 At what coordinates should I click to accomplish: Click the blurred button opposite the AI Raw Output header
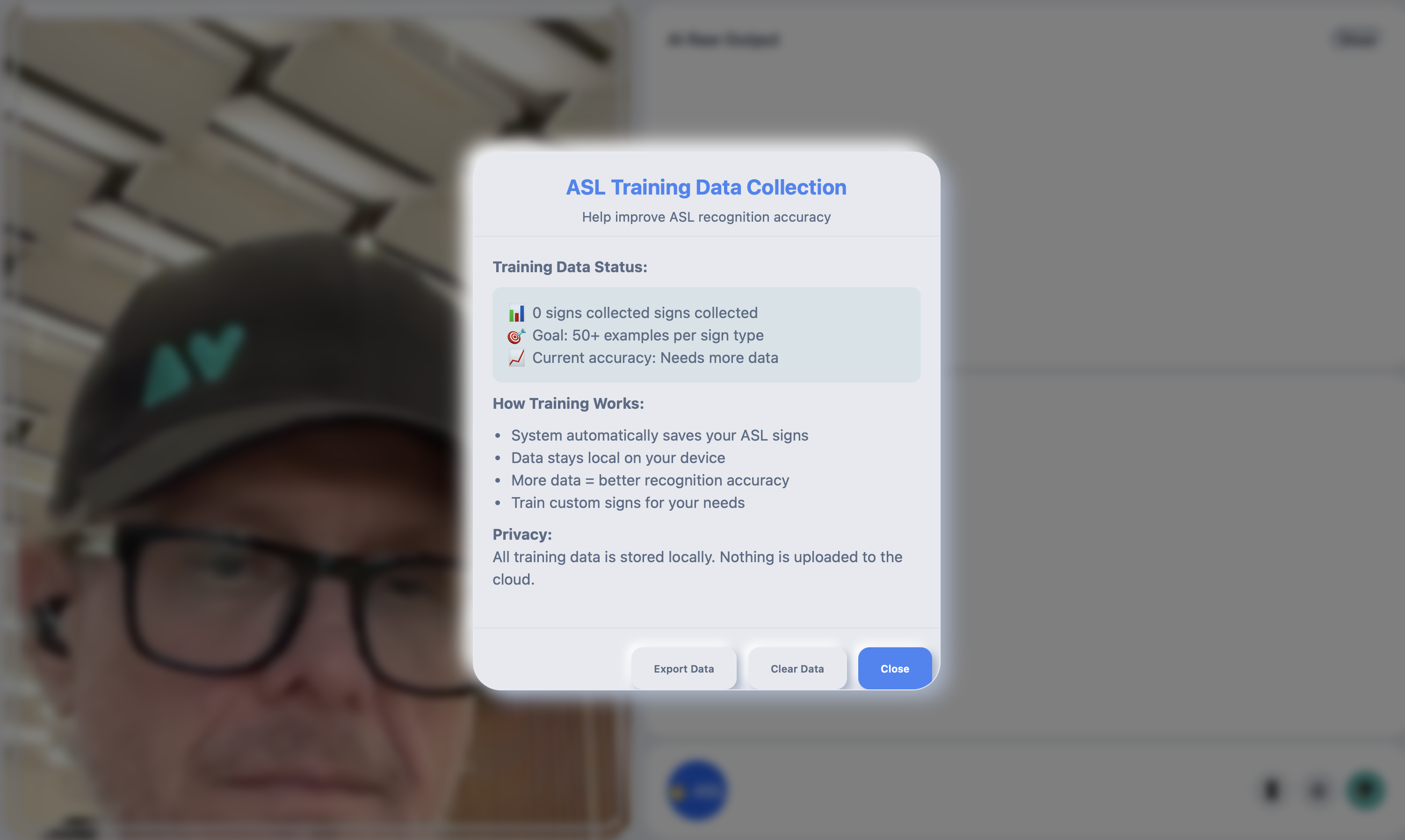pos(1356,38)
